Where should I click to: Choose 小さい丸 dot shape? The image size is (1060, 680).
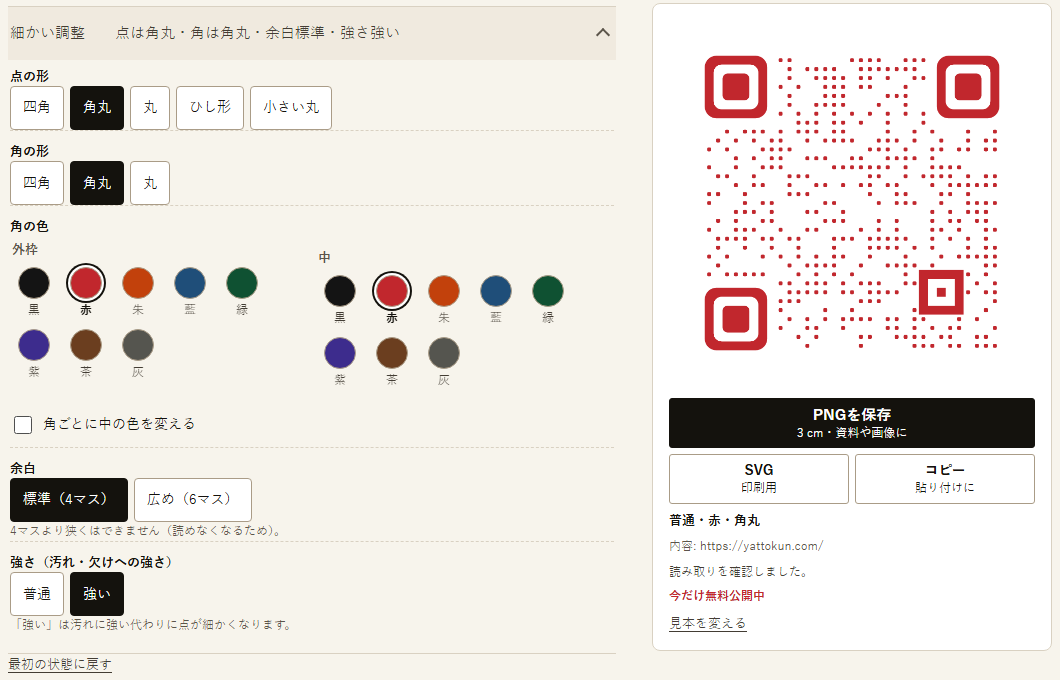[x=291, y=107]
